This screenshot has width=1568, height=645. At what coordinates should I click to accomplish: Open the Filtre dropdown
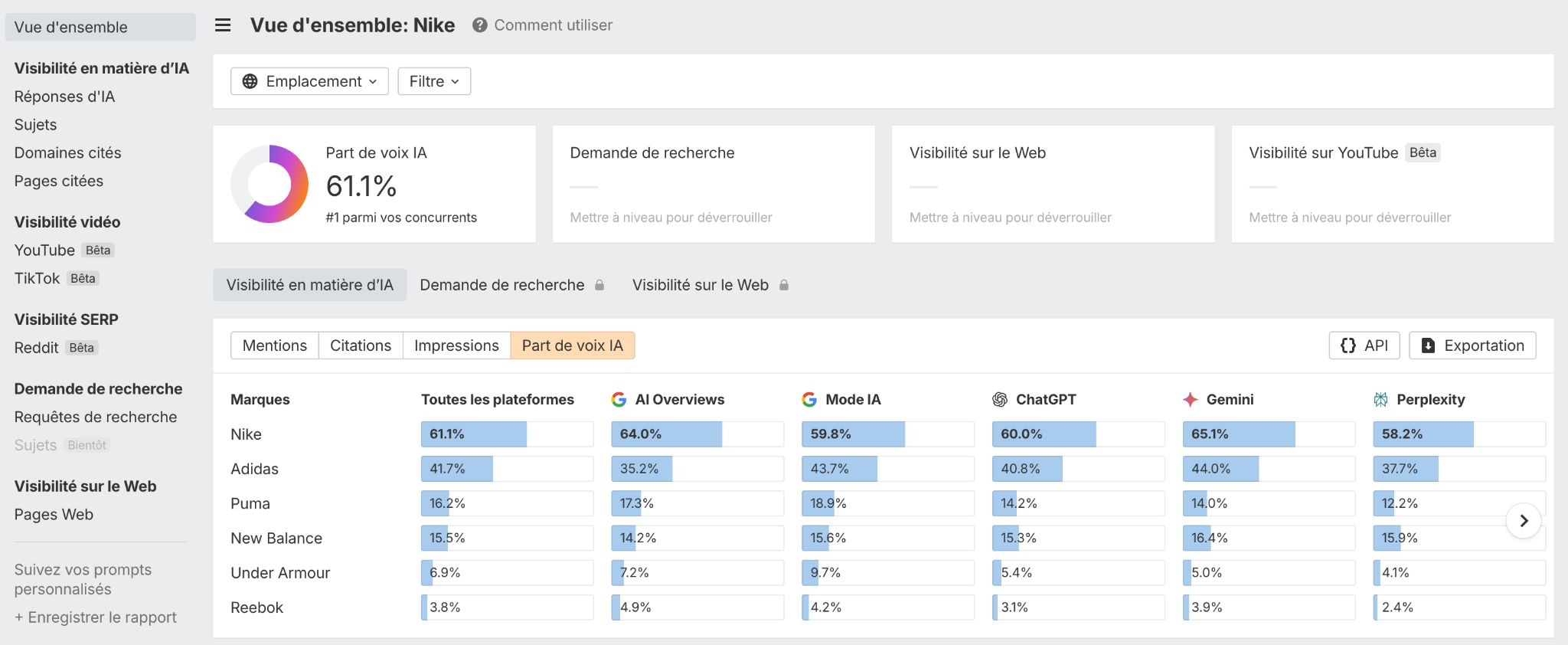(434, 81)
